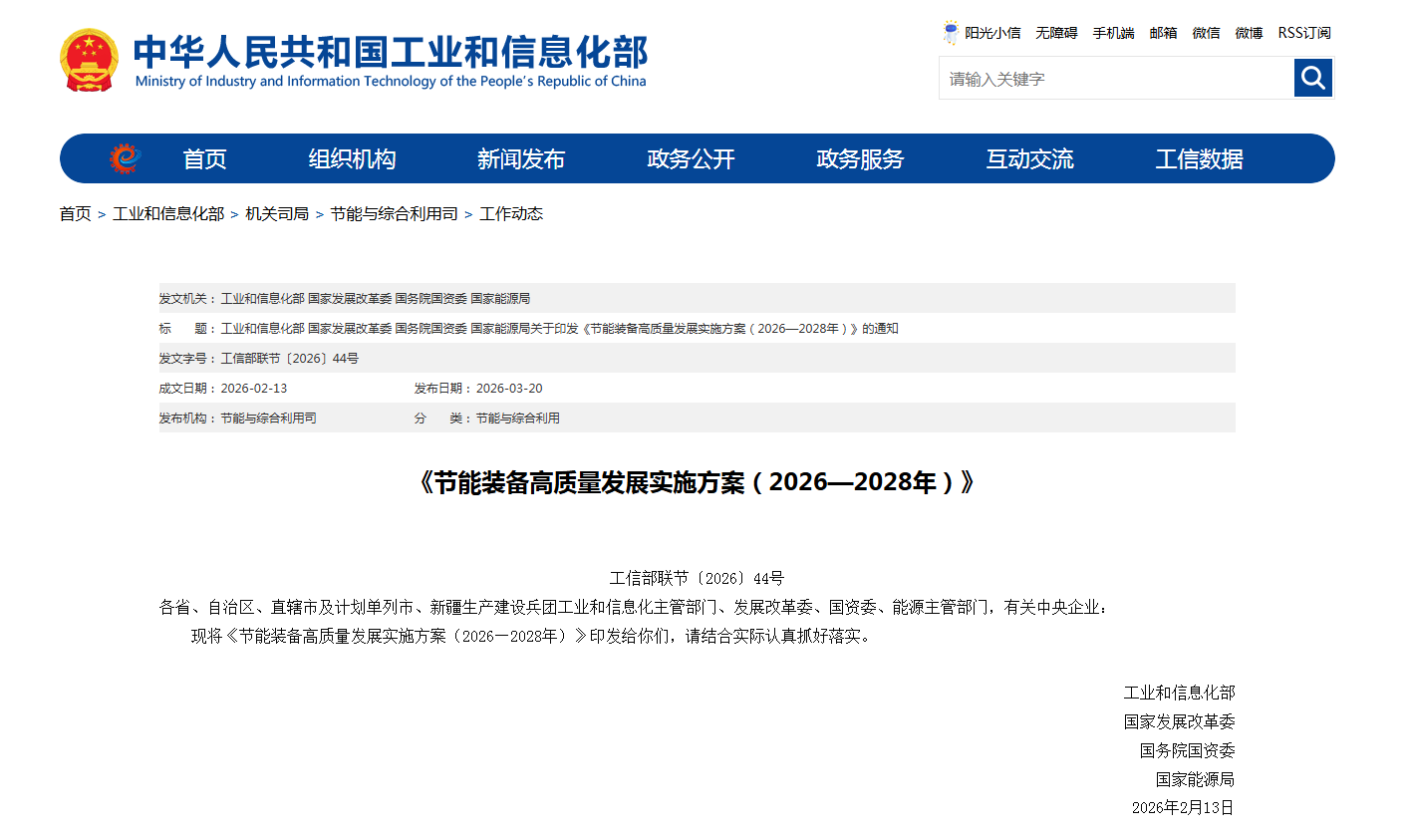Open the 工信数据 menu item
The image size is (1411, 840).
coord(1199,159)
